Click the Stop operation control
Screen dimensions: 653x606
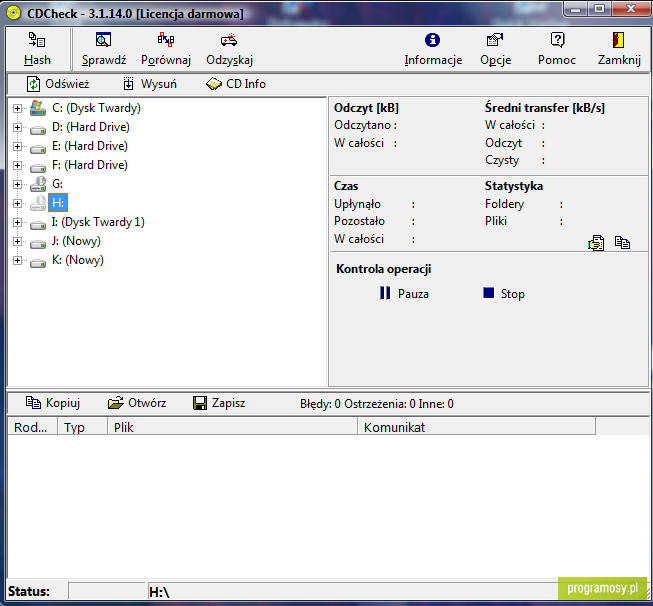tap(503, 294)
